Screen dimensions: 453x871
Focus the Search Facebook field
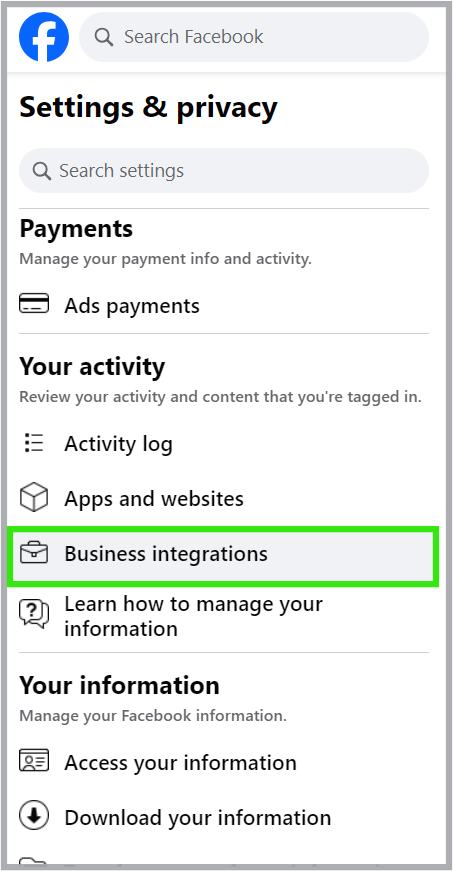pyautogui.click(x=254, y=37)
